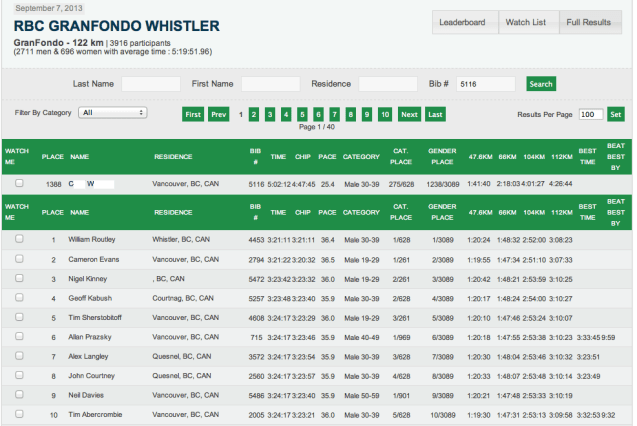The image size is (637, 426).
Task: Open the Full Results tab
Action: point(588,22)
